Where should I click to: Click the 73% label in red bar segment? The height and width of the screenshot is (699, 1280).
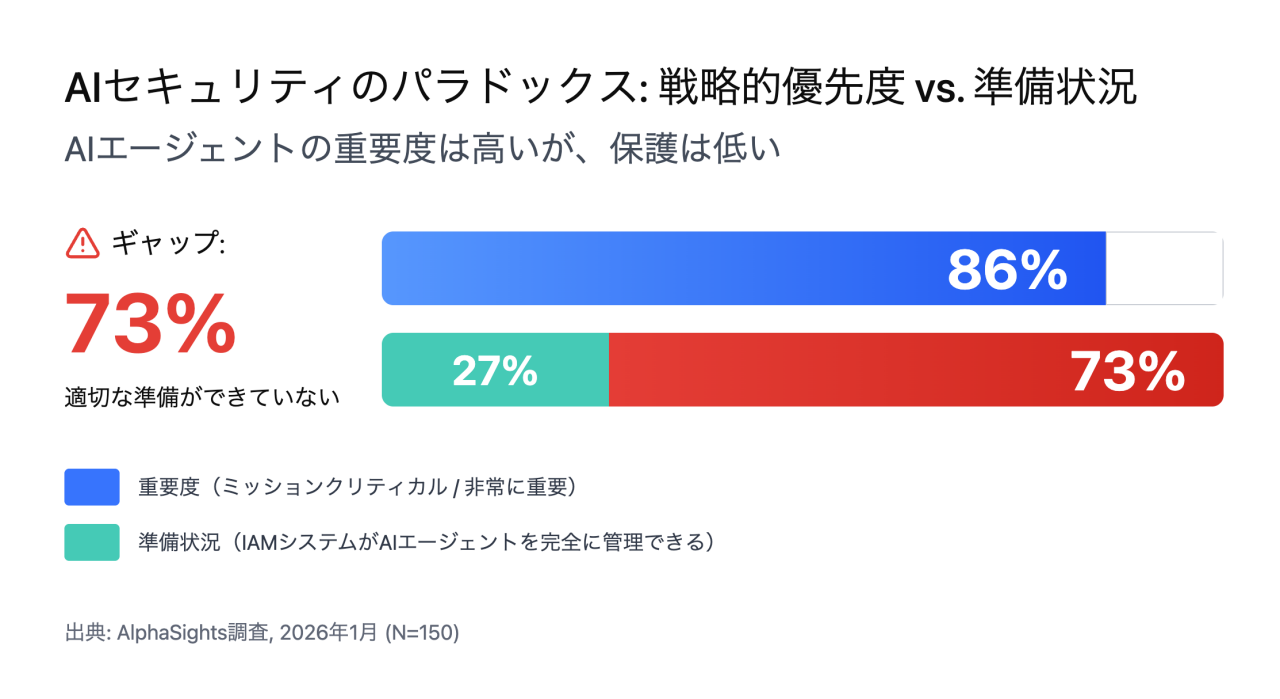pos(1127,372)
